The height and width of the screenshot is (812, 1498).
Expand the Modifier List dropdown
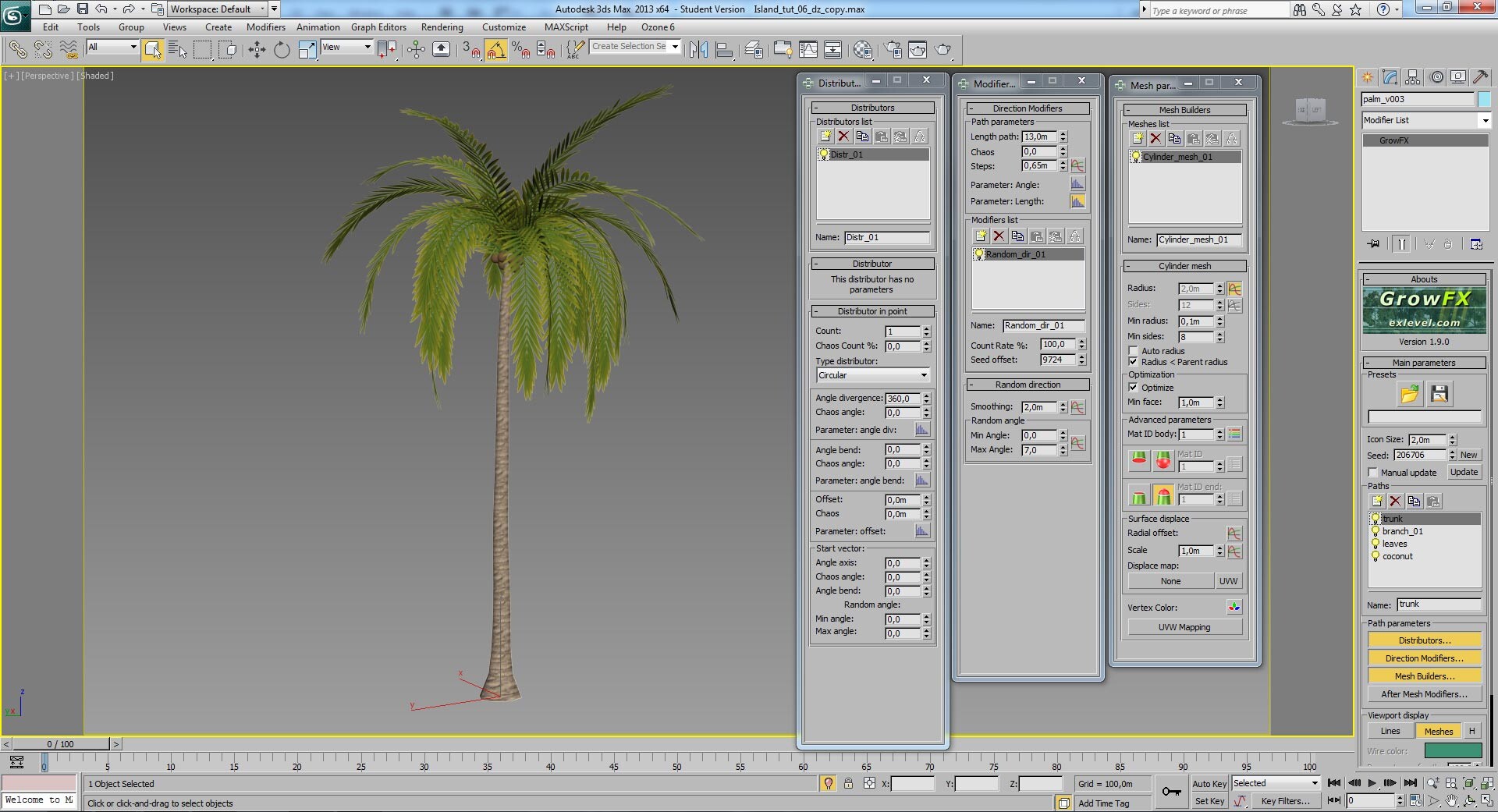click(x=1426, y=120)
